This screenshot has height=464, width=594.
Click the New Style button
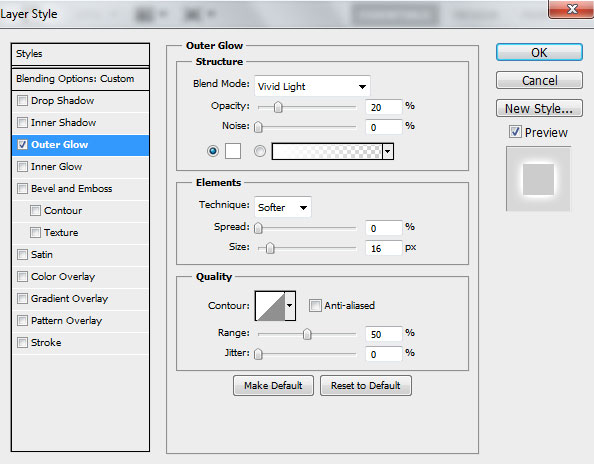(539, 108)
